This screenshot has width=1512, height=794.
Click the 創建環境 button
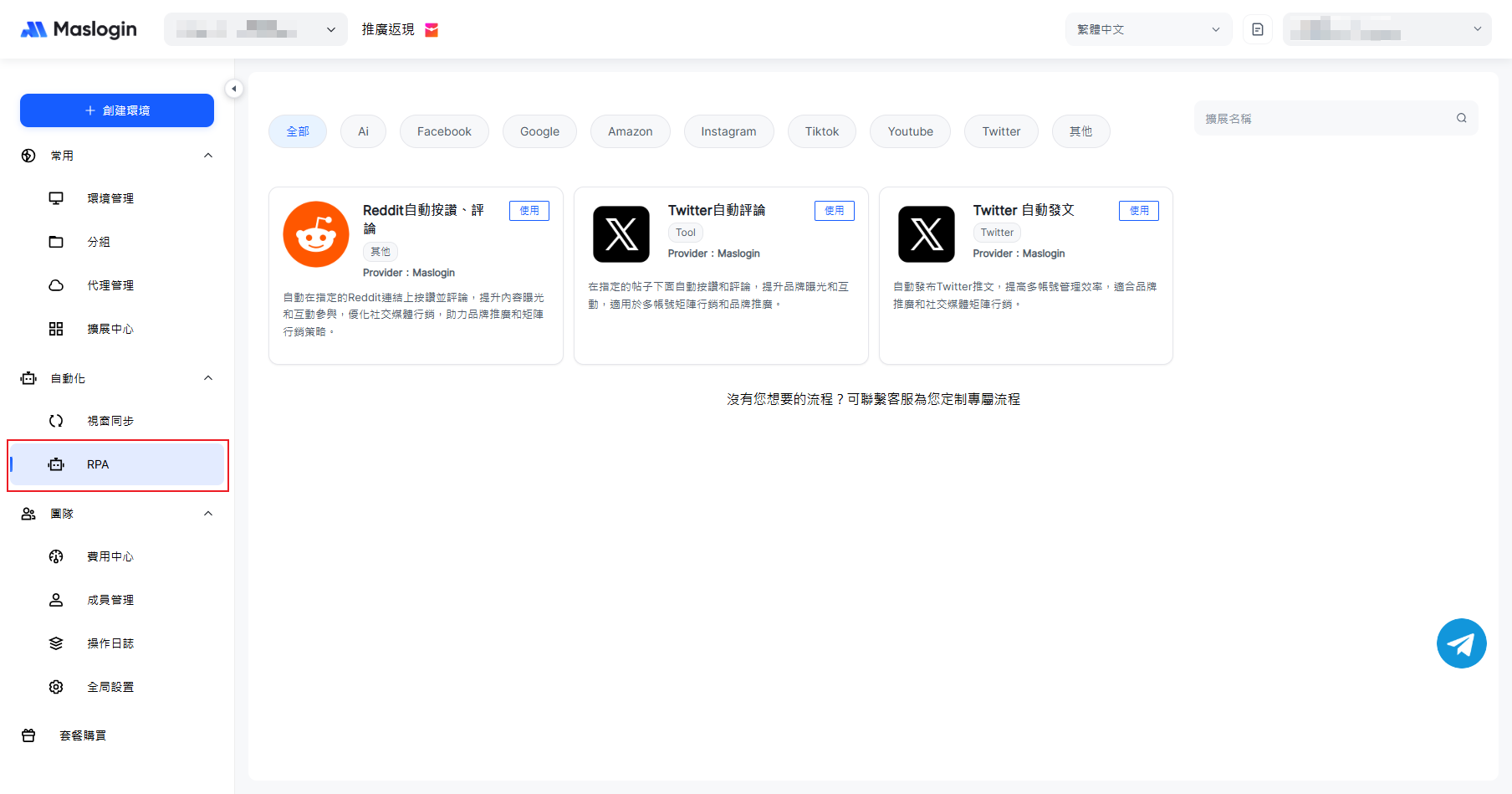point(117,110)
